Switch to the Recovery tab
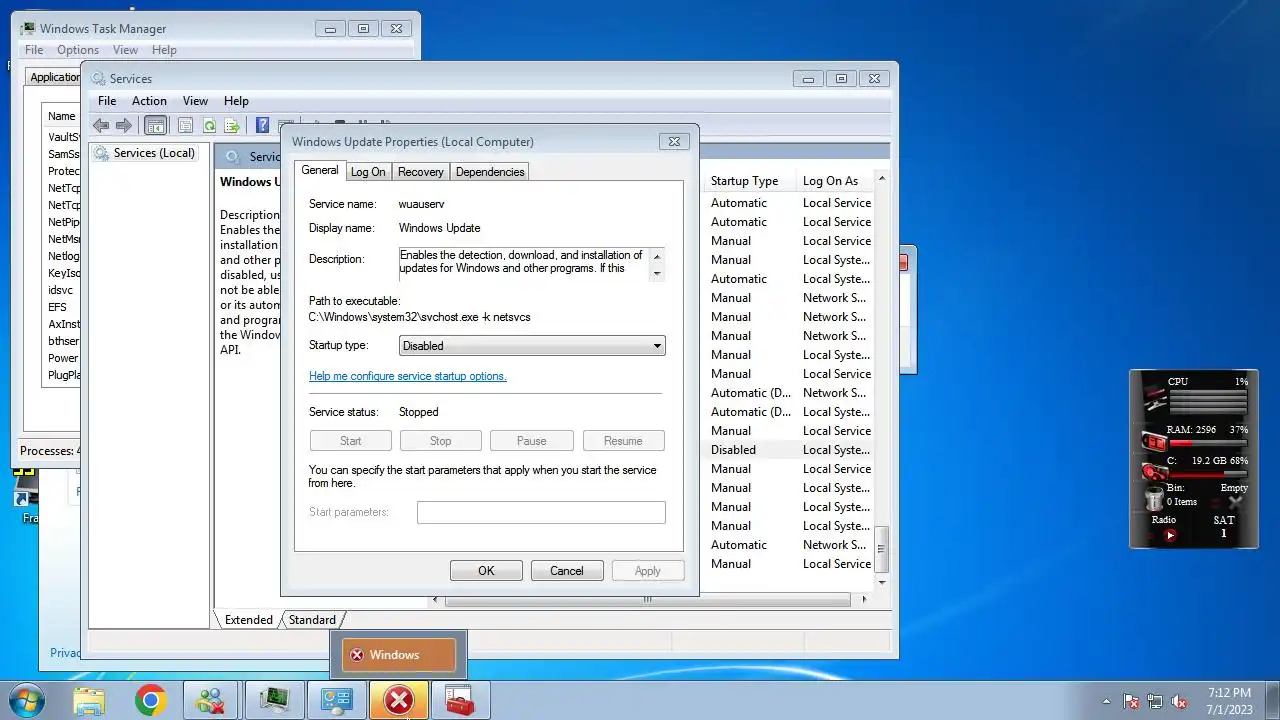Image resolution: width=1280 pixels, height=720 pixels. [x=421, y=172]
